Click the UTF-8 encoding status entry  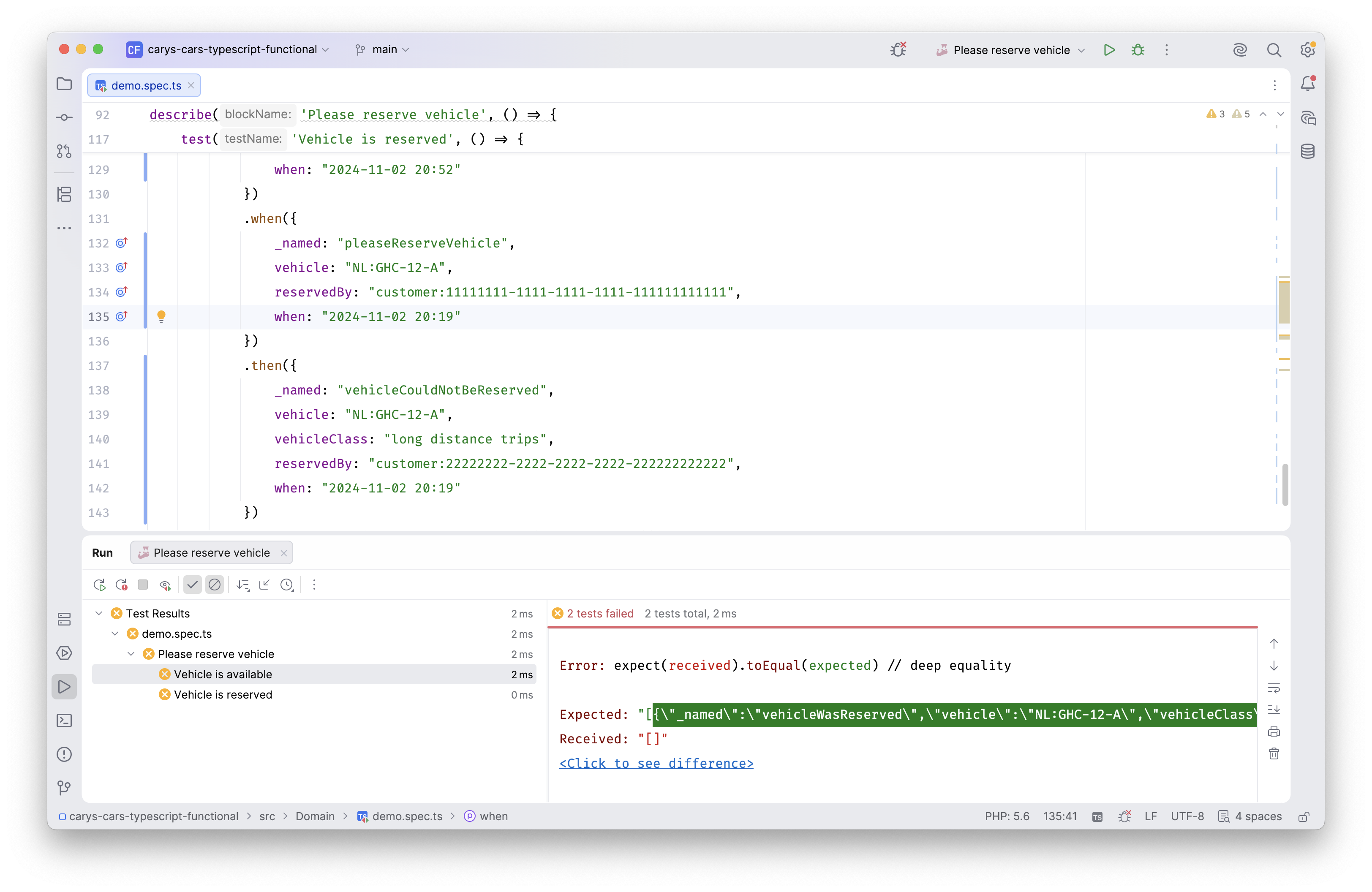click(1187, 816)
